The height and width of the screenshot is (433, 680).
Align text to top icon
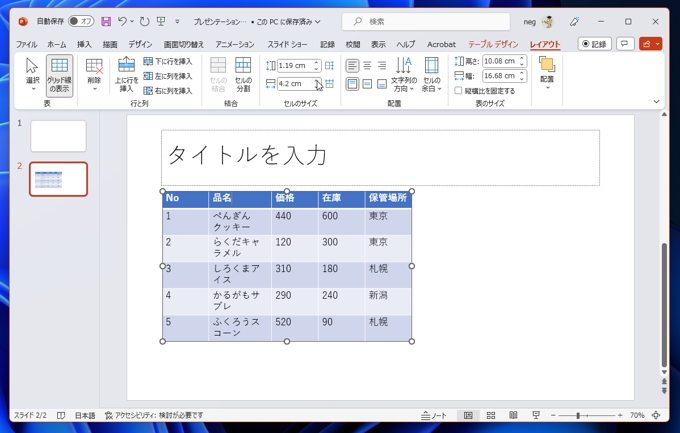[x=352, y=84]
